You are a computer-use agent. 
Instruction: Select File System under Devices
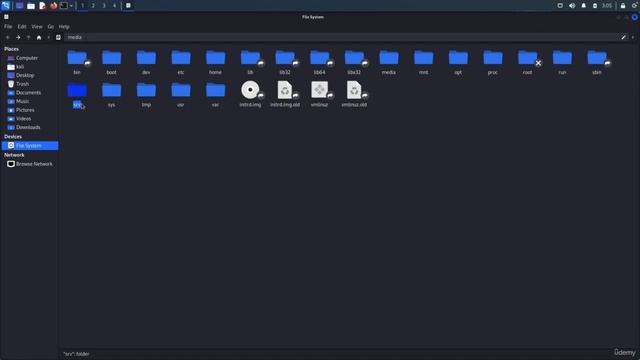coord(29,146)
